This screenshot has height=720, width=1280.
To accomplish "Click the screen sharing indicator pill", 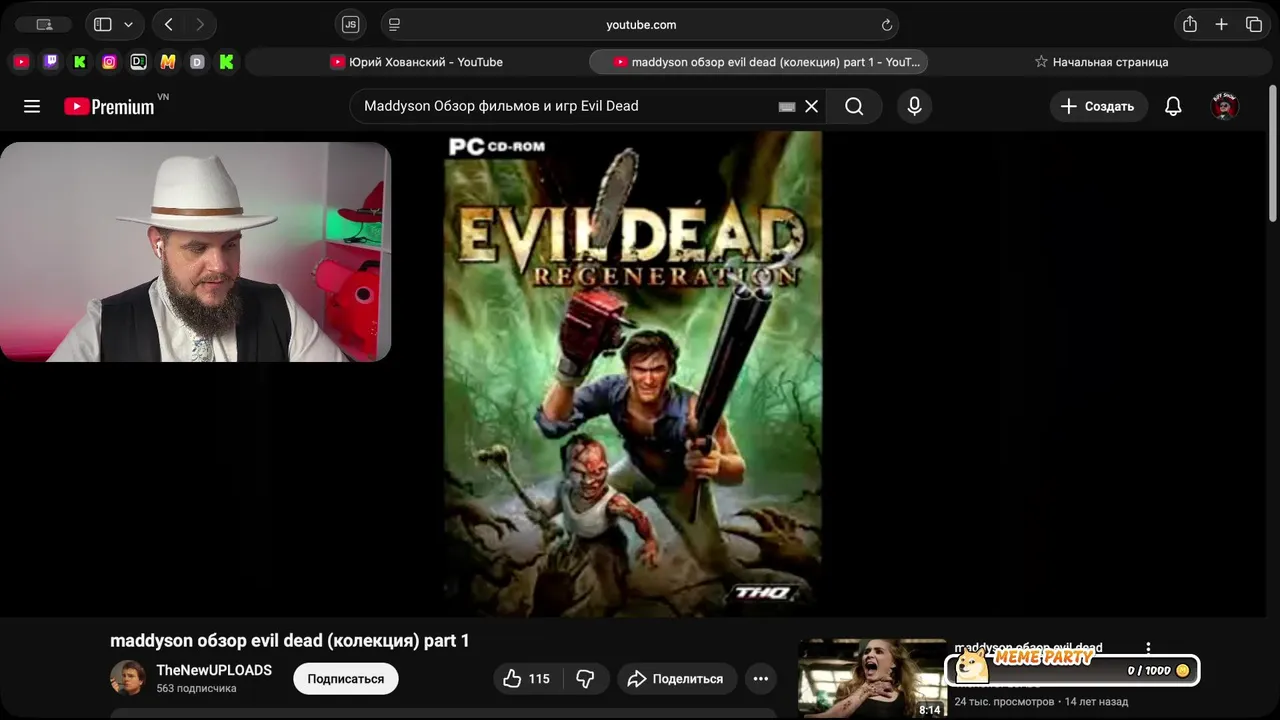I will click(x=44, y=25).
